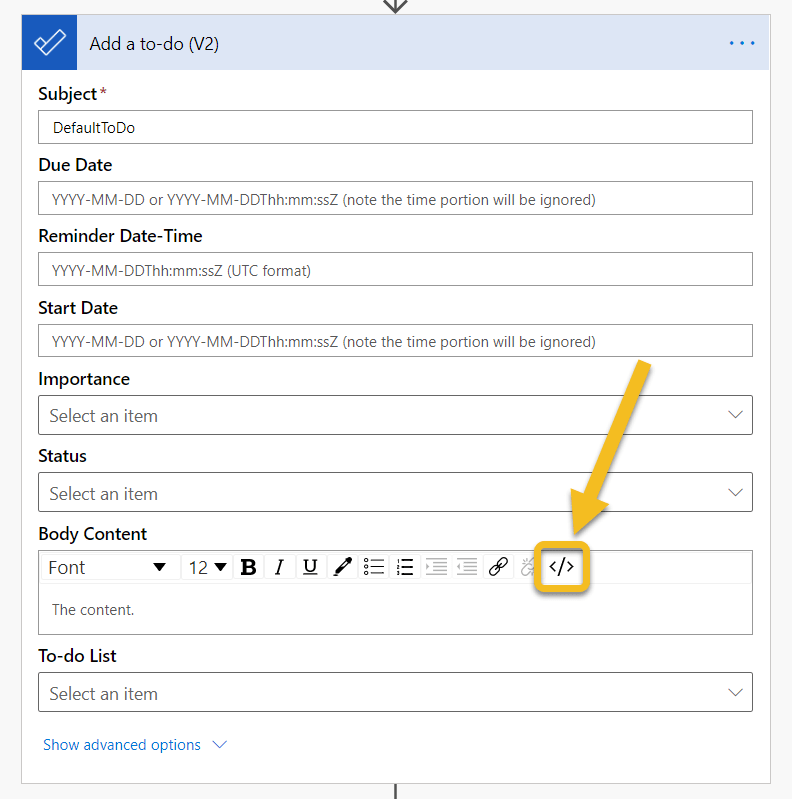Insert a numbered list
The width and height of the screenshot is (792, 799).
click(405, 567)
